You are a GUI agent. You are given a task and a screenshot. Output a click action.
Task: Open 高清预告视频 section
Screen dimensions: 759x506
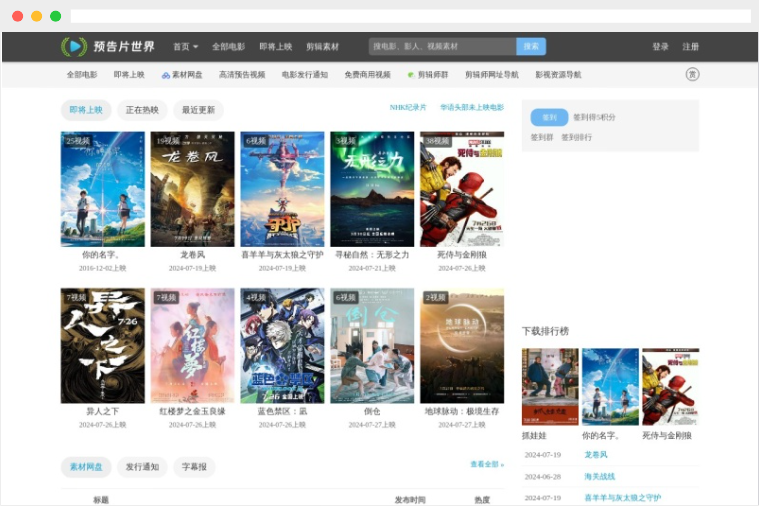(242, 75)
